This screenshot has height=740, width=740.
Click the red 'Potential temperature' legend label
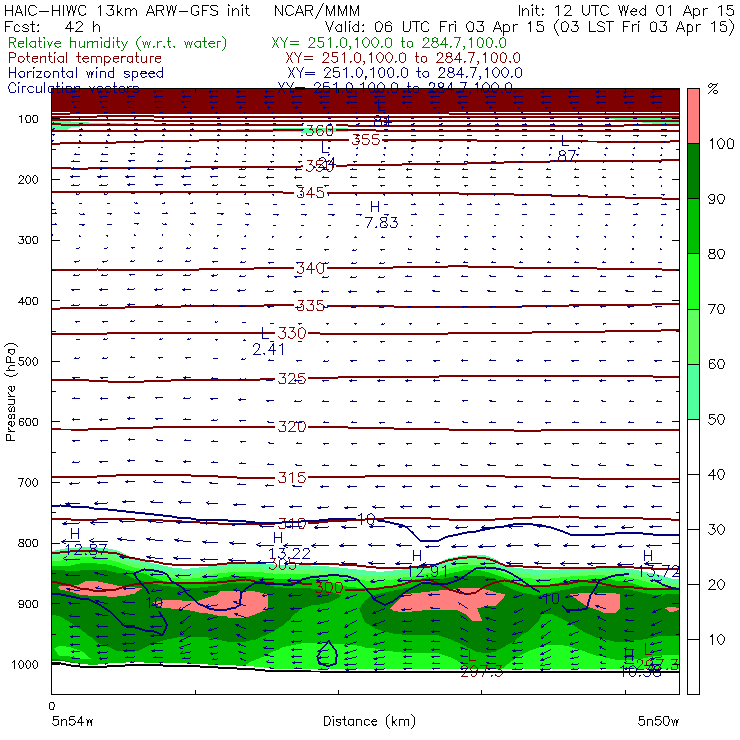[x=85, y=59]
